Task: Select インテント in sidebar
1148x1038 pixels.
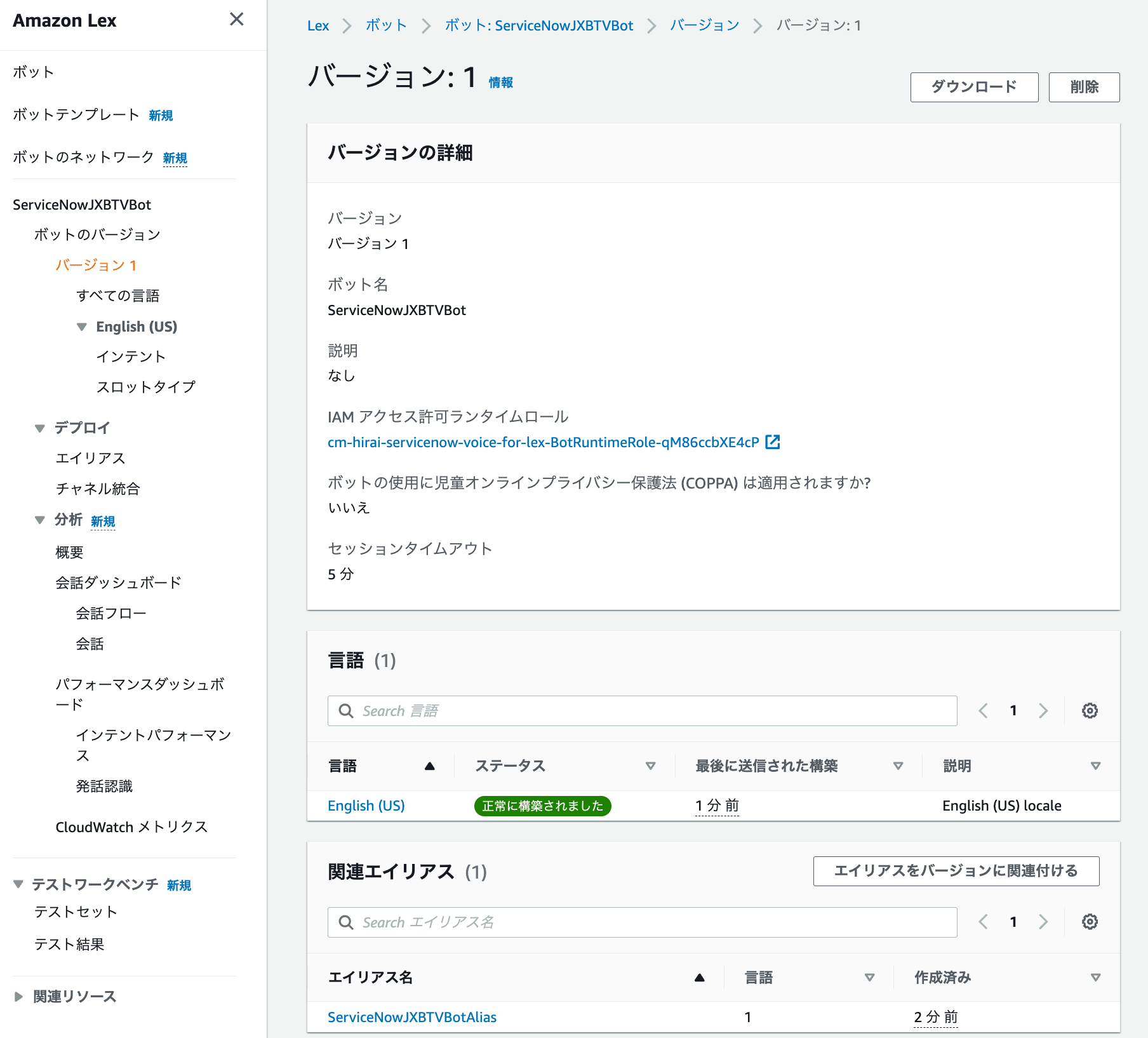Action: pyautogui.click(x=131, y=357)
